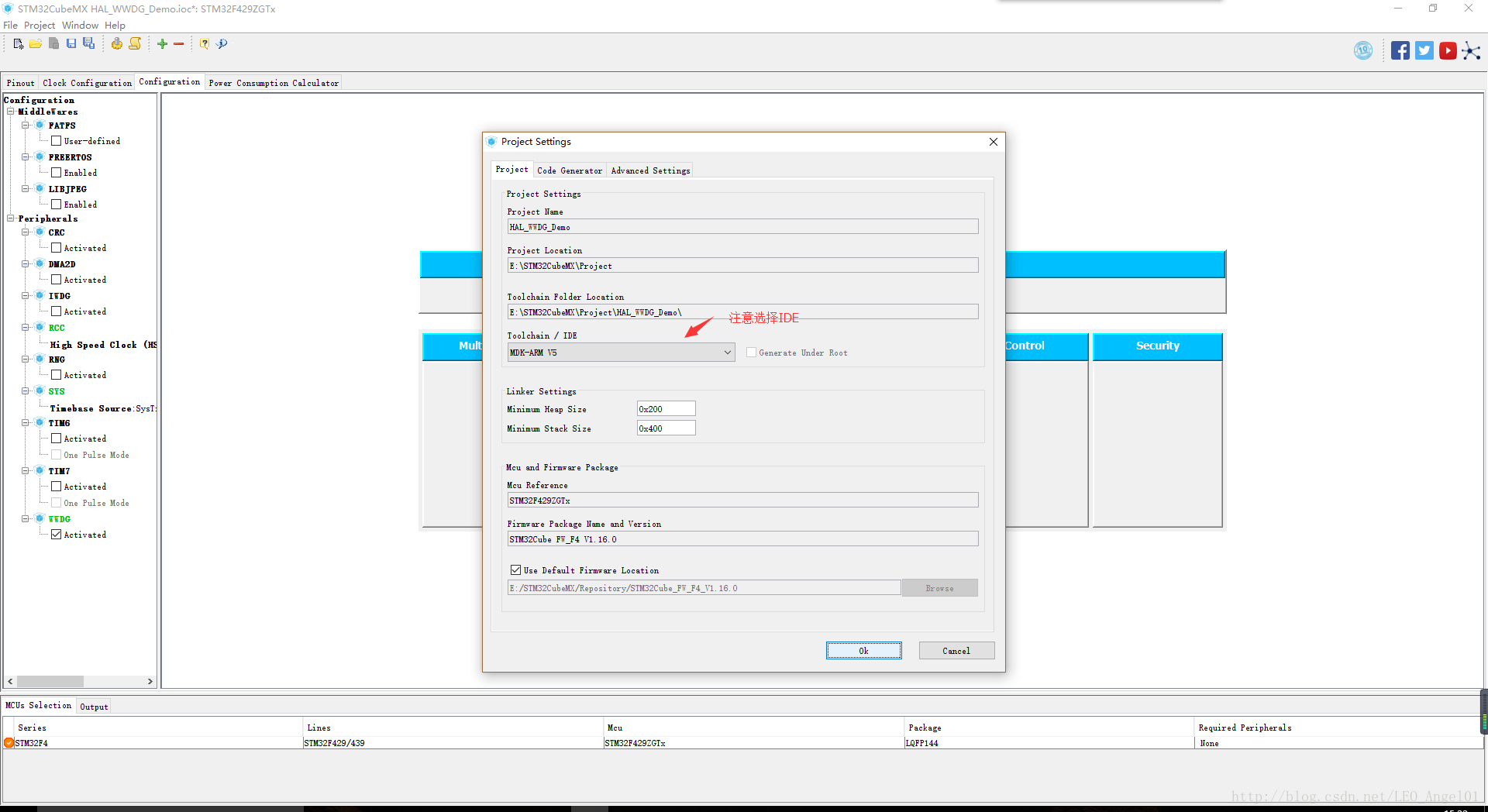Click the Generate Report scroll icon
This screenshot has height=812, width=1488.
[x=135, y=44]
